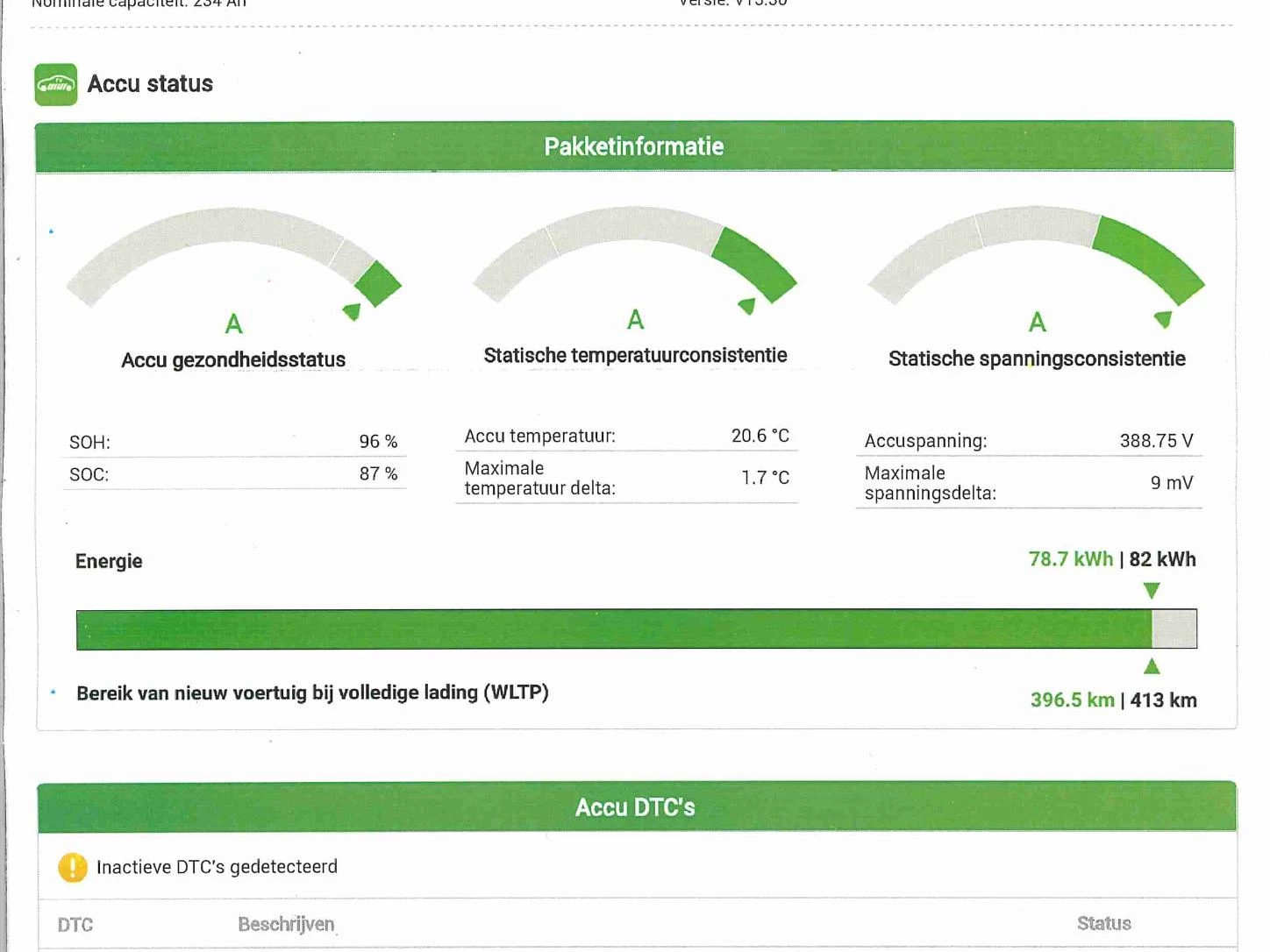Click the A badge on the temperature consistency gauge
1270x952 pixels.
point(636,321)
